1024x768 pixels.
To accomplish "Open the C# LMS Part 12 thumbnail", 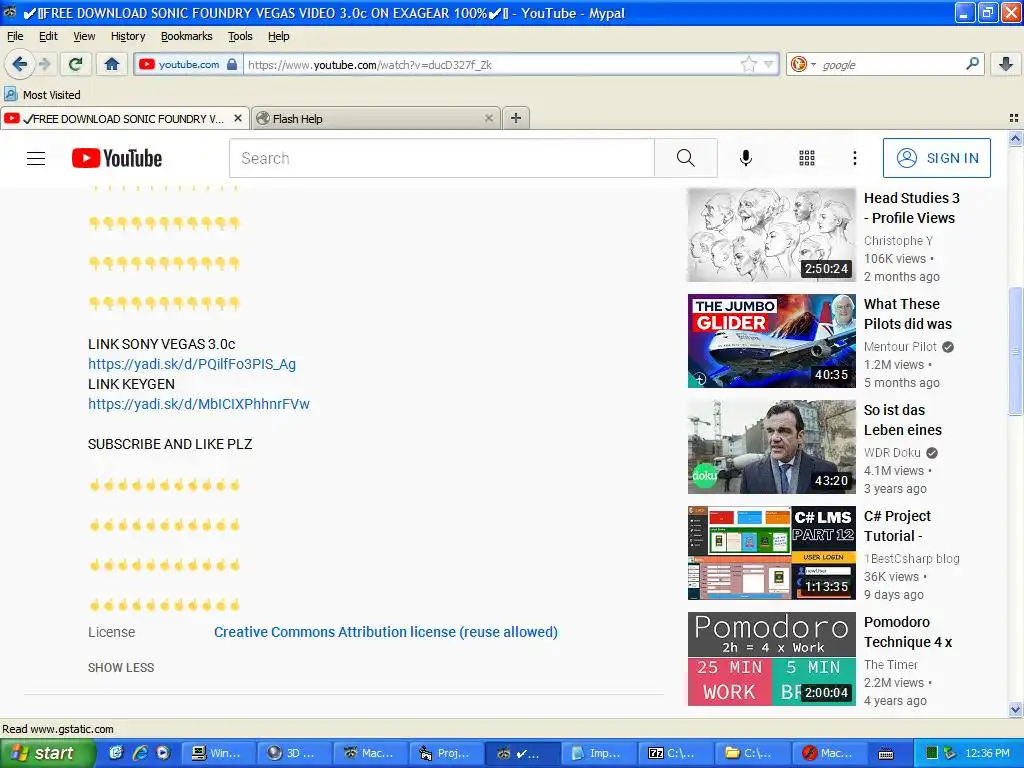I will [x=771, y=552].
